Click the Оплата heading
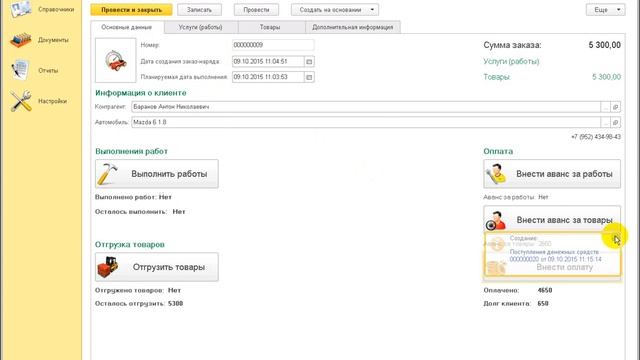 click(x=498, y=151)
